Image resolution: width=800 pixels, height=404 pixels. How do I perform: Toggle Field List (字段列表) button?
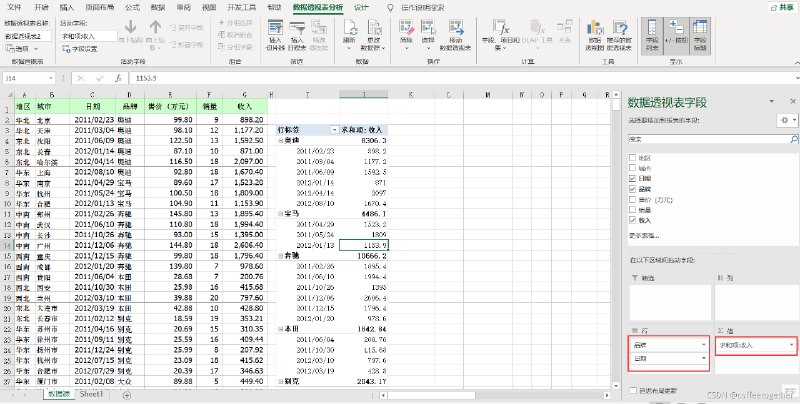652,35
